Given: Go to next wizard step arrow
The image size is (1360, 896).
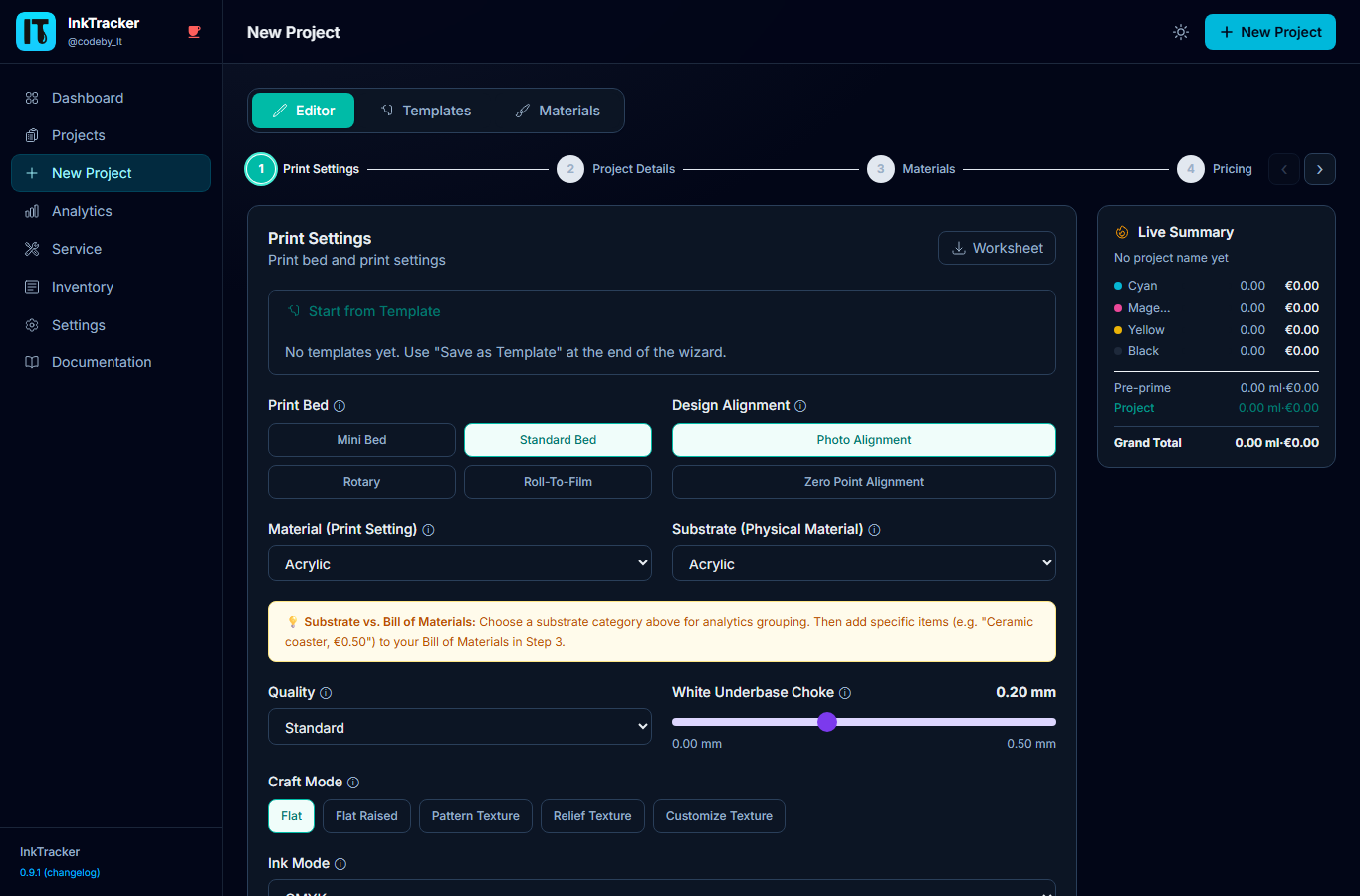Looking at the screenshot, I should [x=1320, y=169].
